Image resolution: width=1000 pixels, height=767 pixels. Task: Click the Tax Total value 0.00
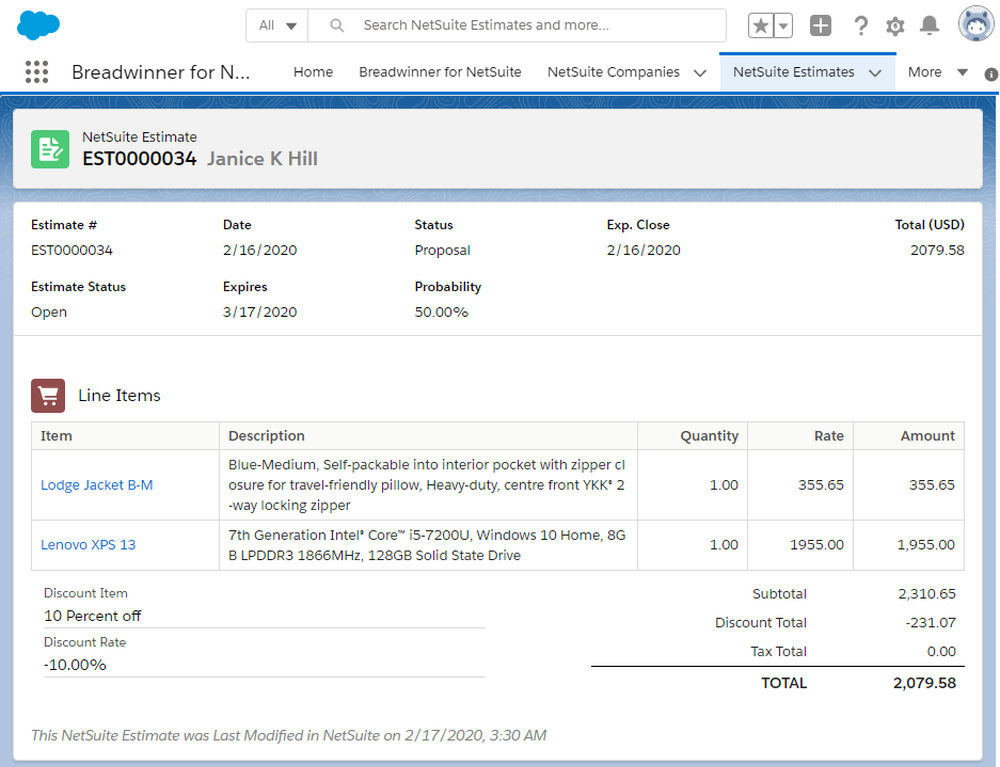point(941,652)
